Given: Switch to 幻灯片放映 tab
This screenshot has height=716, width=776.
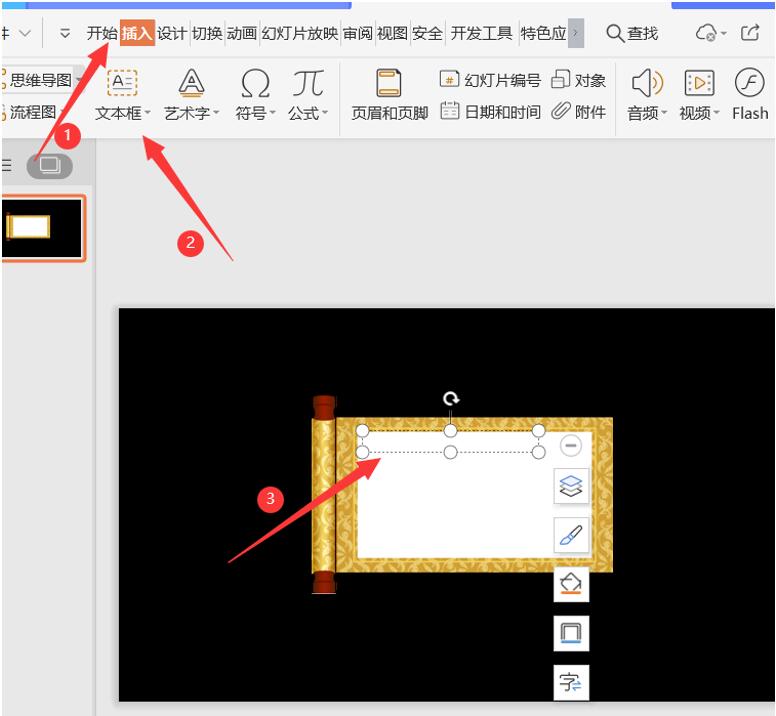Looking at the screenshot, I should [300, 33].
